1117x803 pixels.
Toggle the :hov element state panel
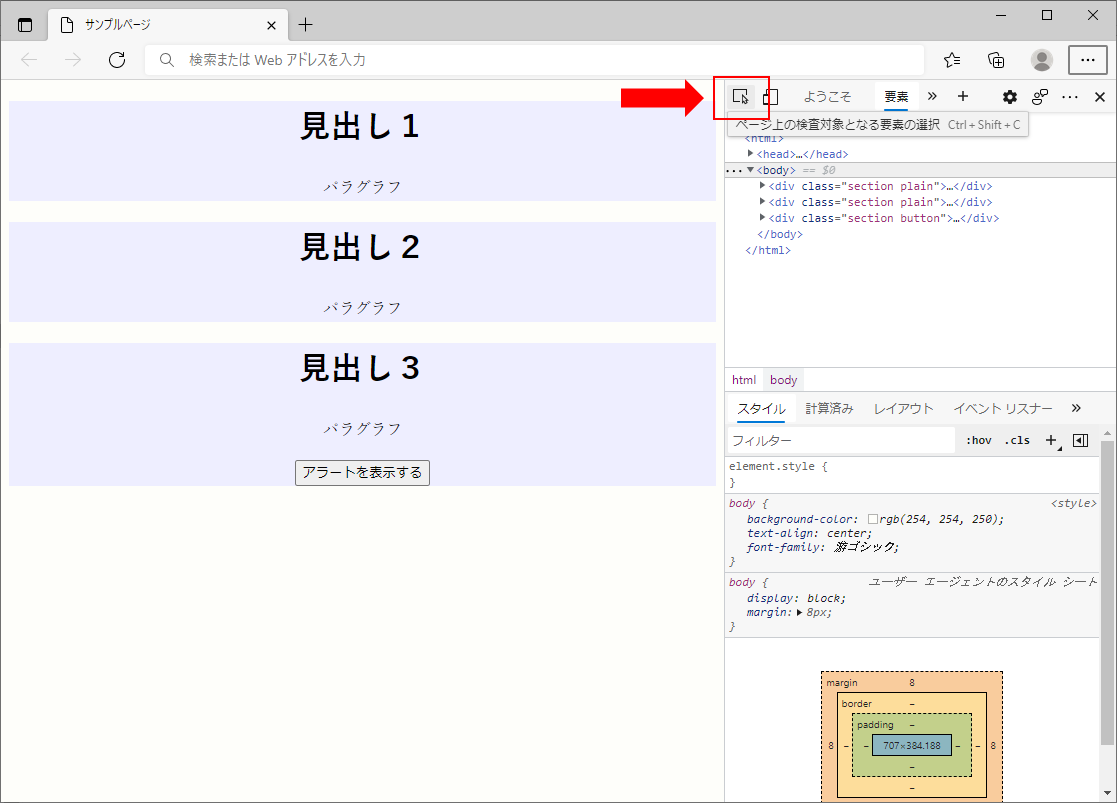(x=978, y=439)
